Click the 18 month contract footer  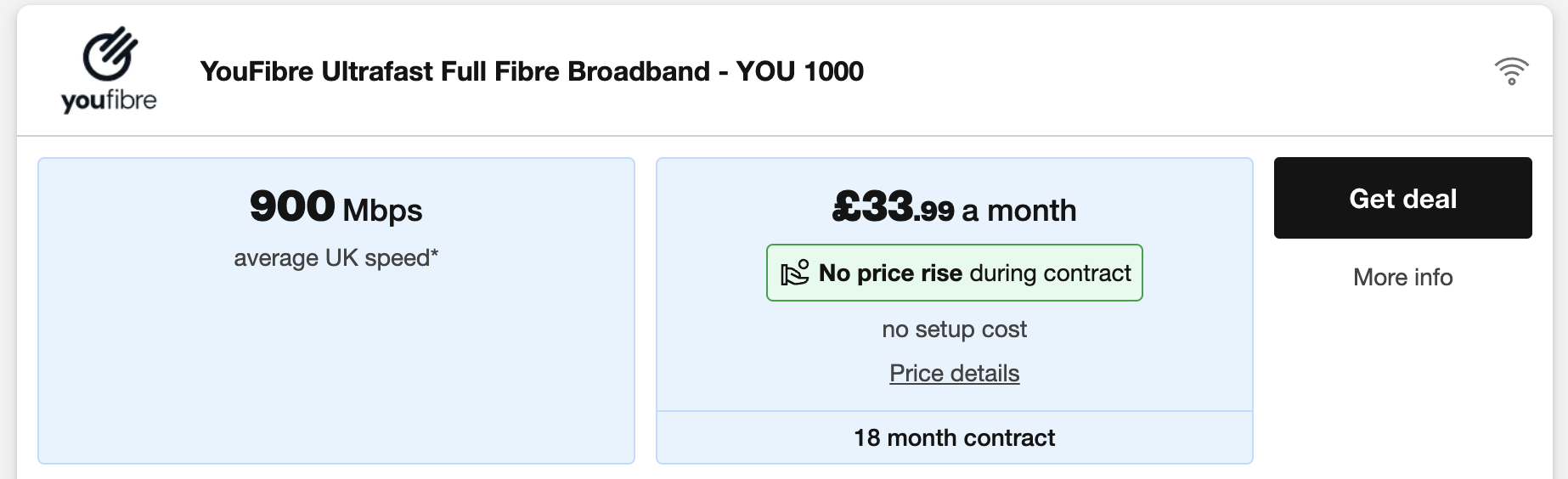coord(954,438)
